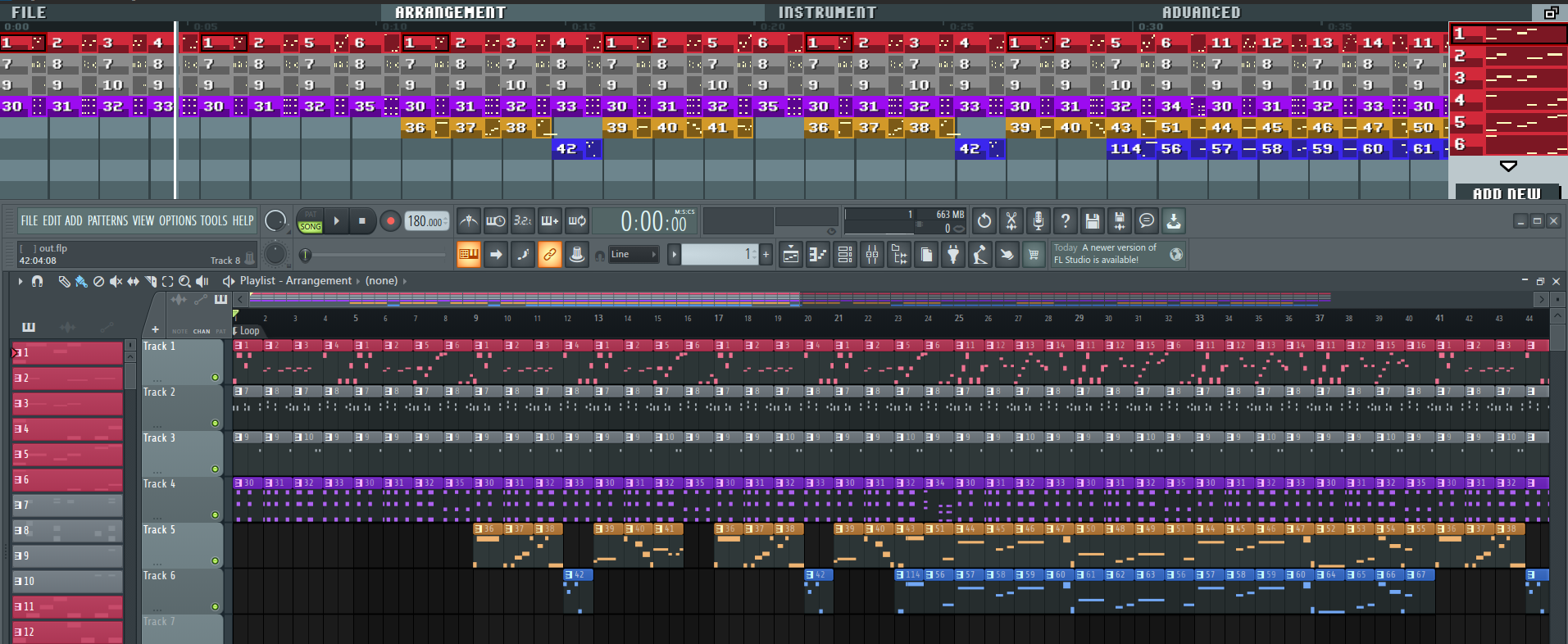Click the add pattern plus button
Viewport: 1568px width, 644px height.
(x=766, y=255)
